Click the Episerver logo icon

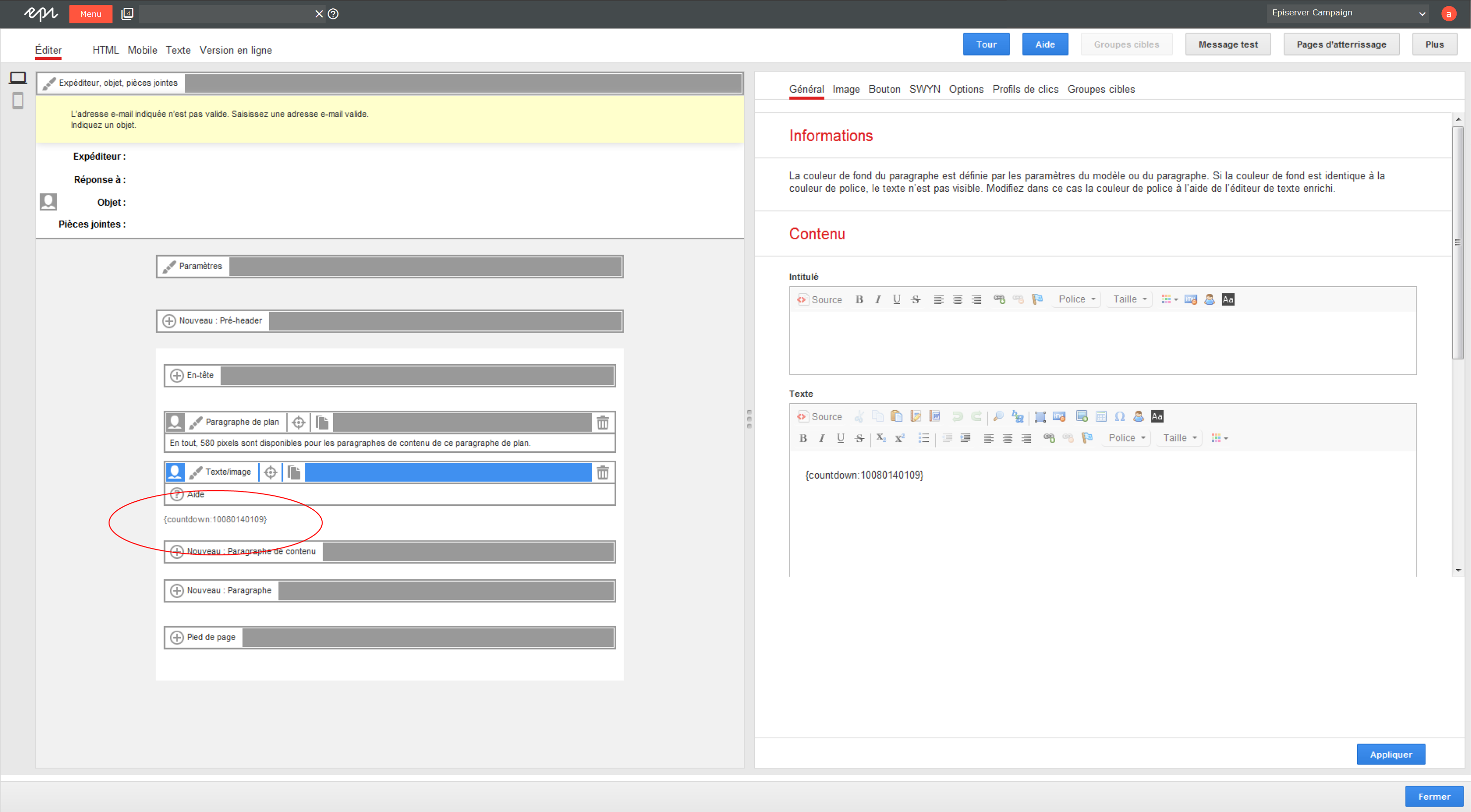(41, 14)
